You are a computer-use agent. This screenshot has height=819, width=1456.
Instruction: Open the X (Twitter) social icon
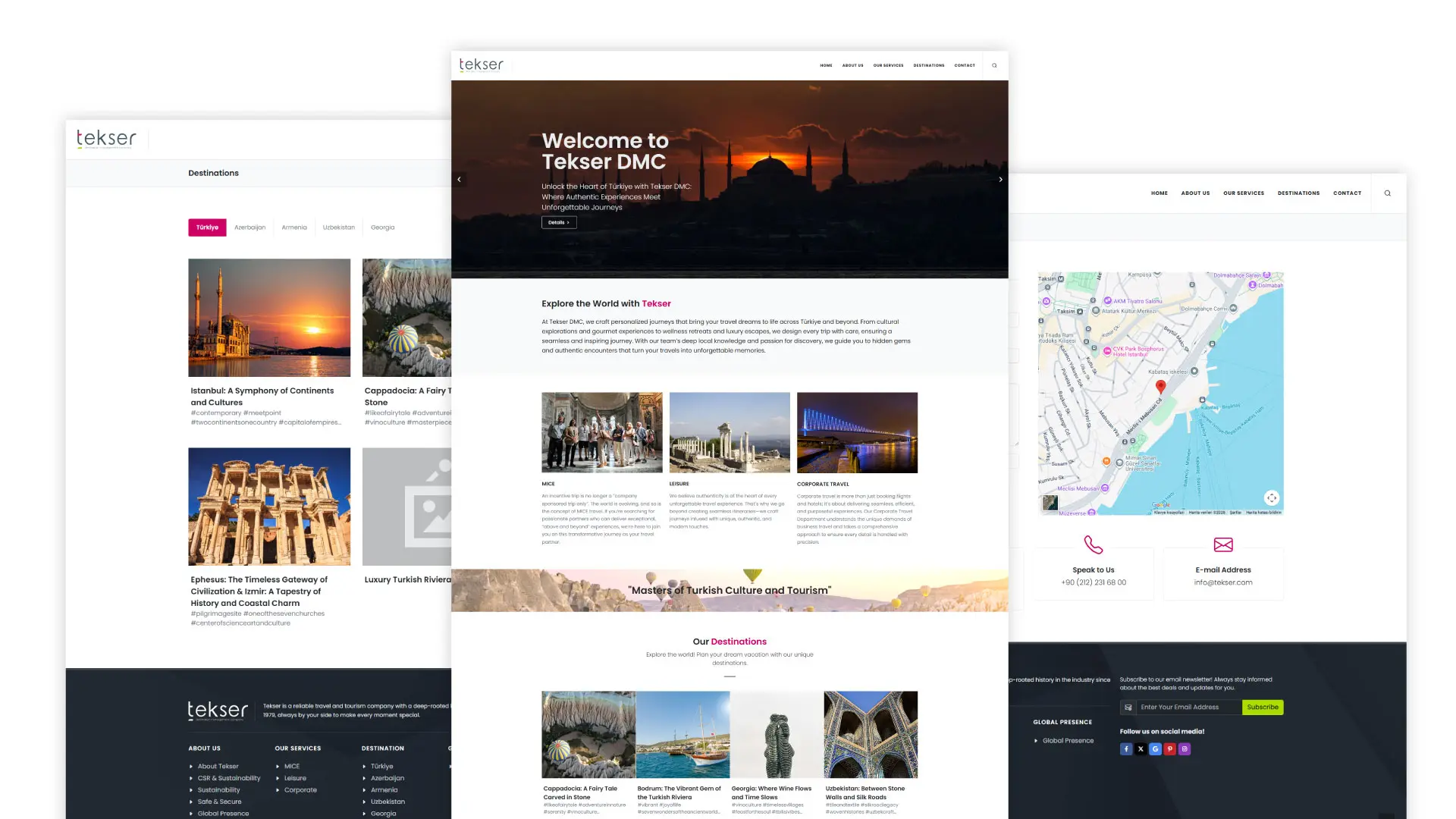tap(1141, 749)
